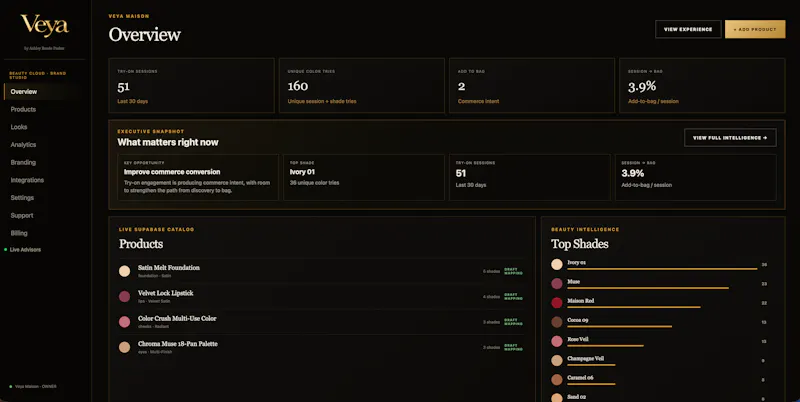Open the Looks section

[19, 127]
